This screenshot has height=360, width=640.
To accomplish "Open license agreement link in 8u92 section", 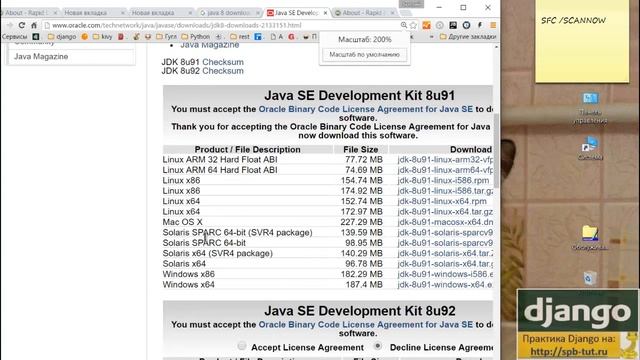I will [366, 324].
